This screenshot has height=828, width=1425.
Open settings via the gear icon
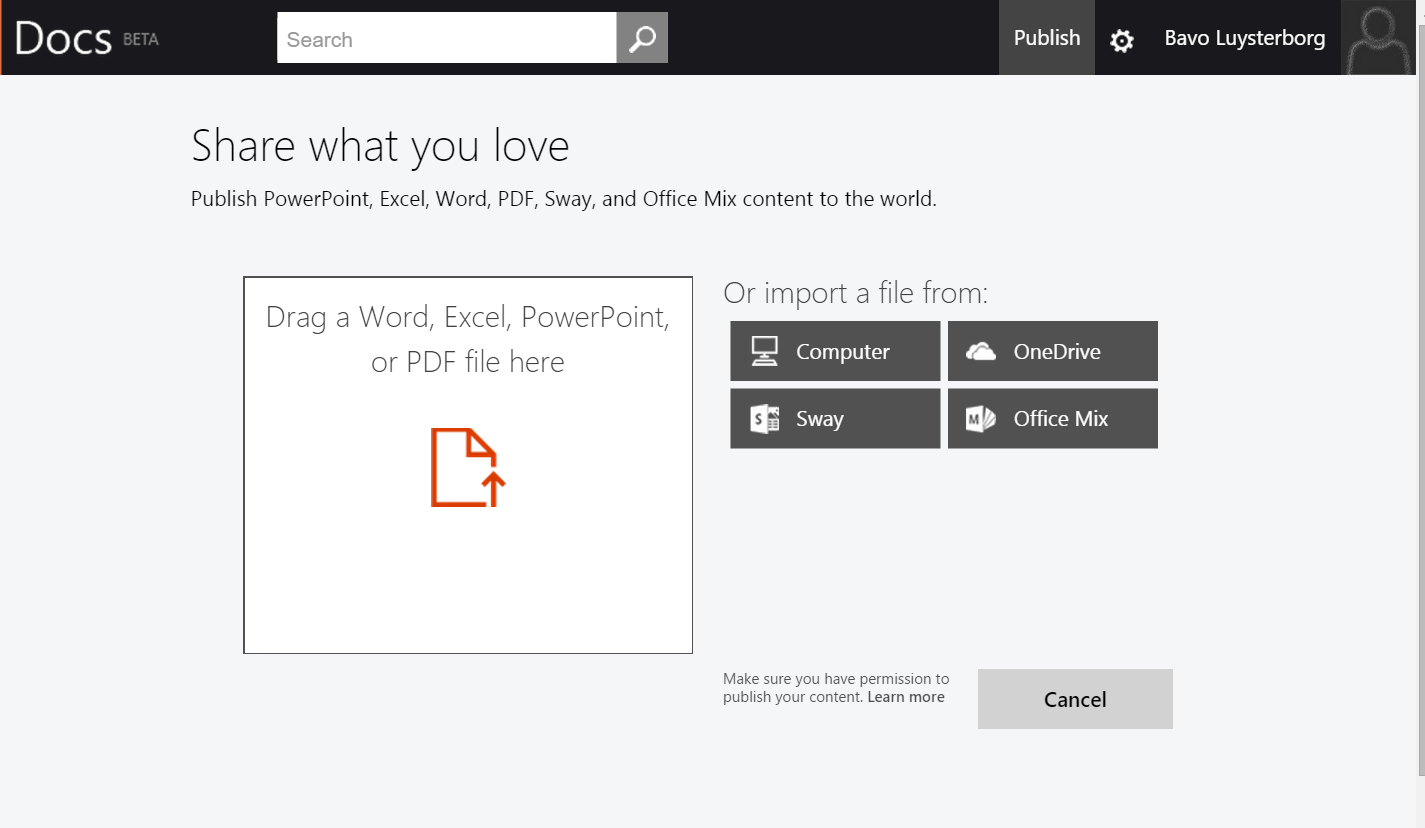point(1122,40)
